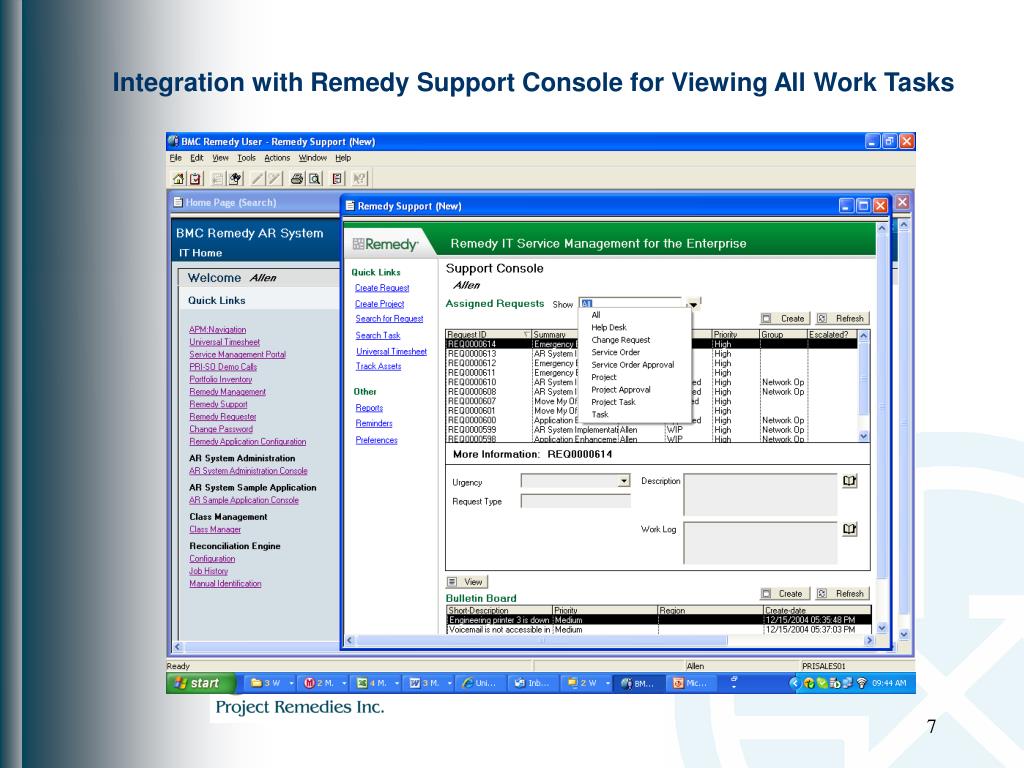Open the Actions menu
The width and height of the screenshot is (1024, 768).
point(277,158)
